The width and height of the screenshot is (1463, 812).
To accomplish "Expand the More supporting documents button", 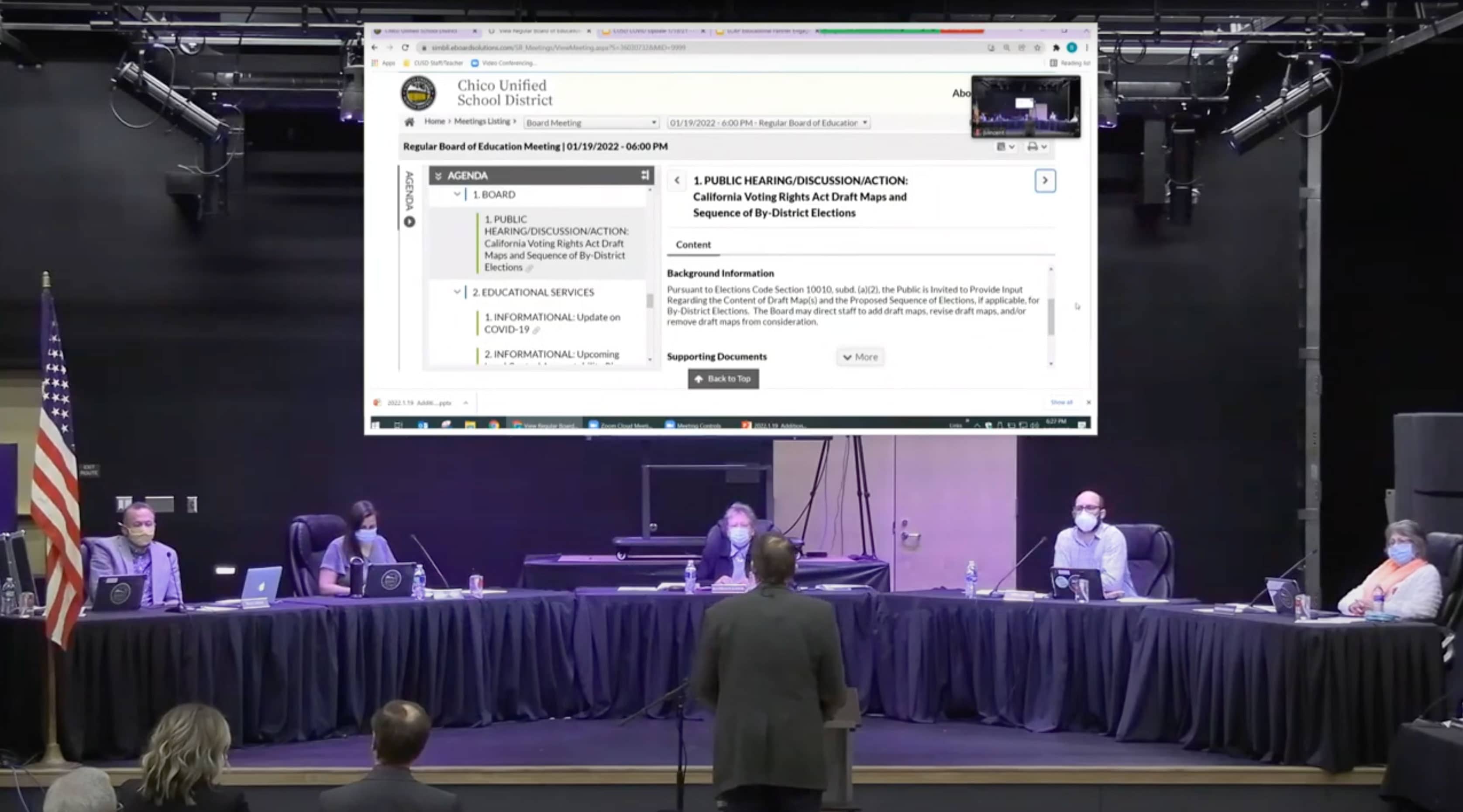I will pyautogui.click(x=860, y=357).
